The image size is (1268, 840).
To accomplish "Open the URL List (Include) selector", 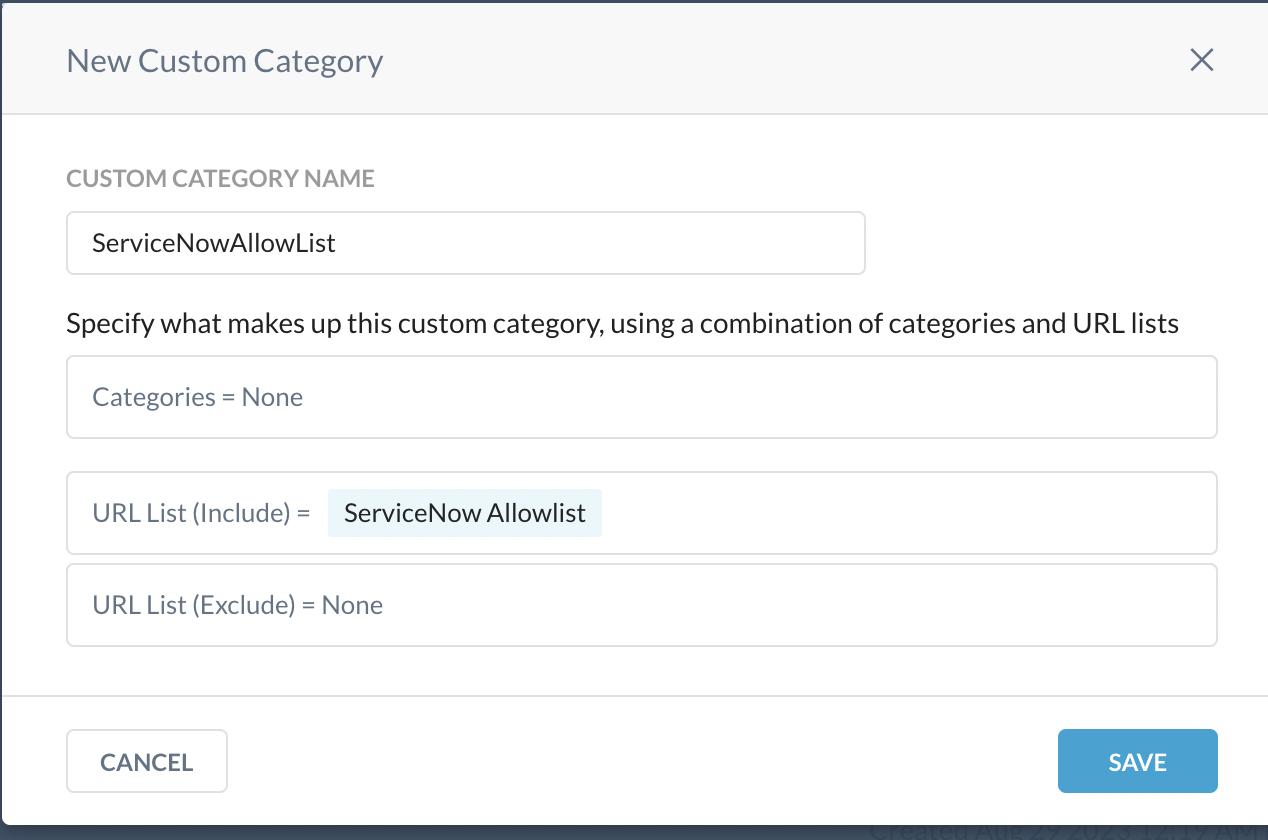I will point(641,513).
